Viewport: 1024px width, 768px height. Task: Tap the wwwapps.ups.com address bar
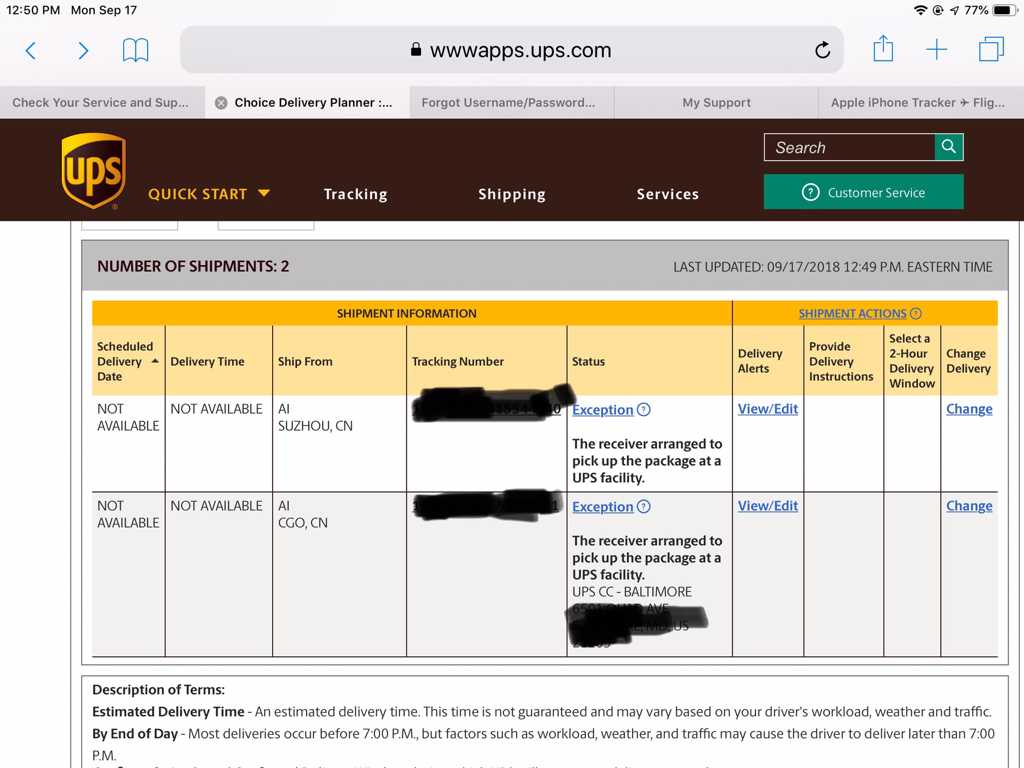point(511,50)
